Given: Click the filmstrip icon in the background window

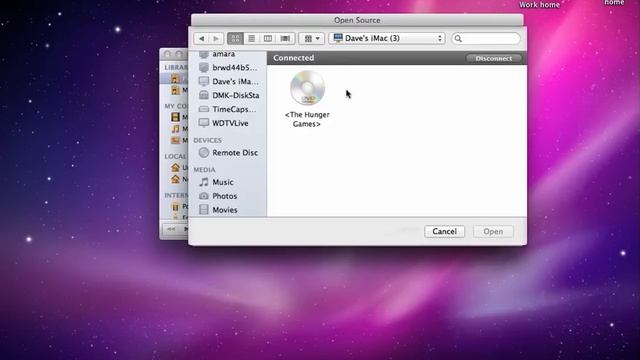Looking at the screenshot, I should click(175, 117).
